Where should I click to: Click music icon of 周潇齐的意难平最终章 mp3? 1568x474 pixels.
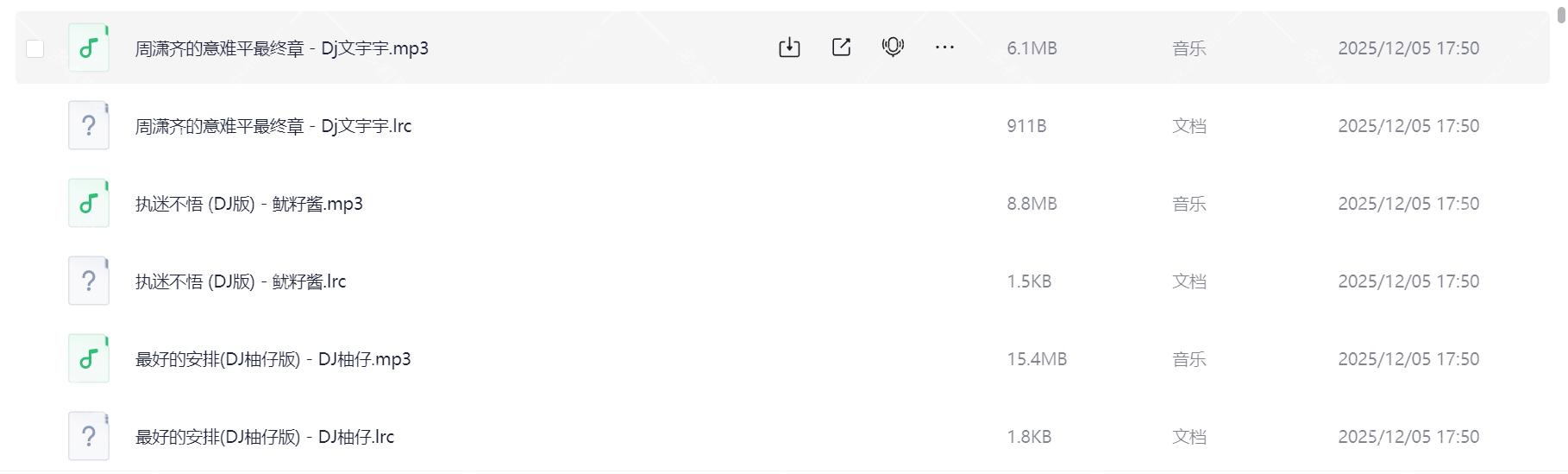pos(89,47)
